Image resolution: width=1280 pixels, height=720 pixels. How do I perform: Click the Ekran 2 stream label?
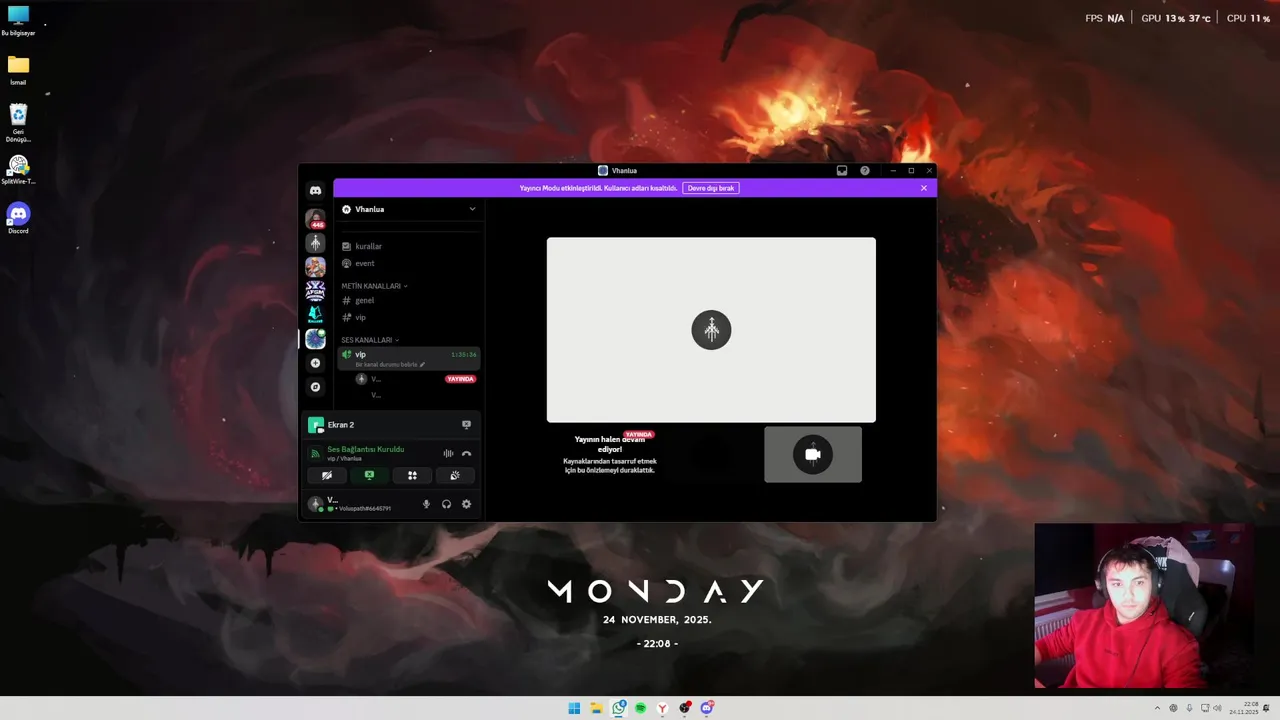(x=341, y=425)
